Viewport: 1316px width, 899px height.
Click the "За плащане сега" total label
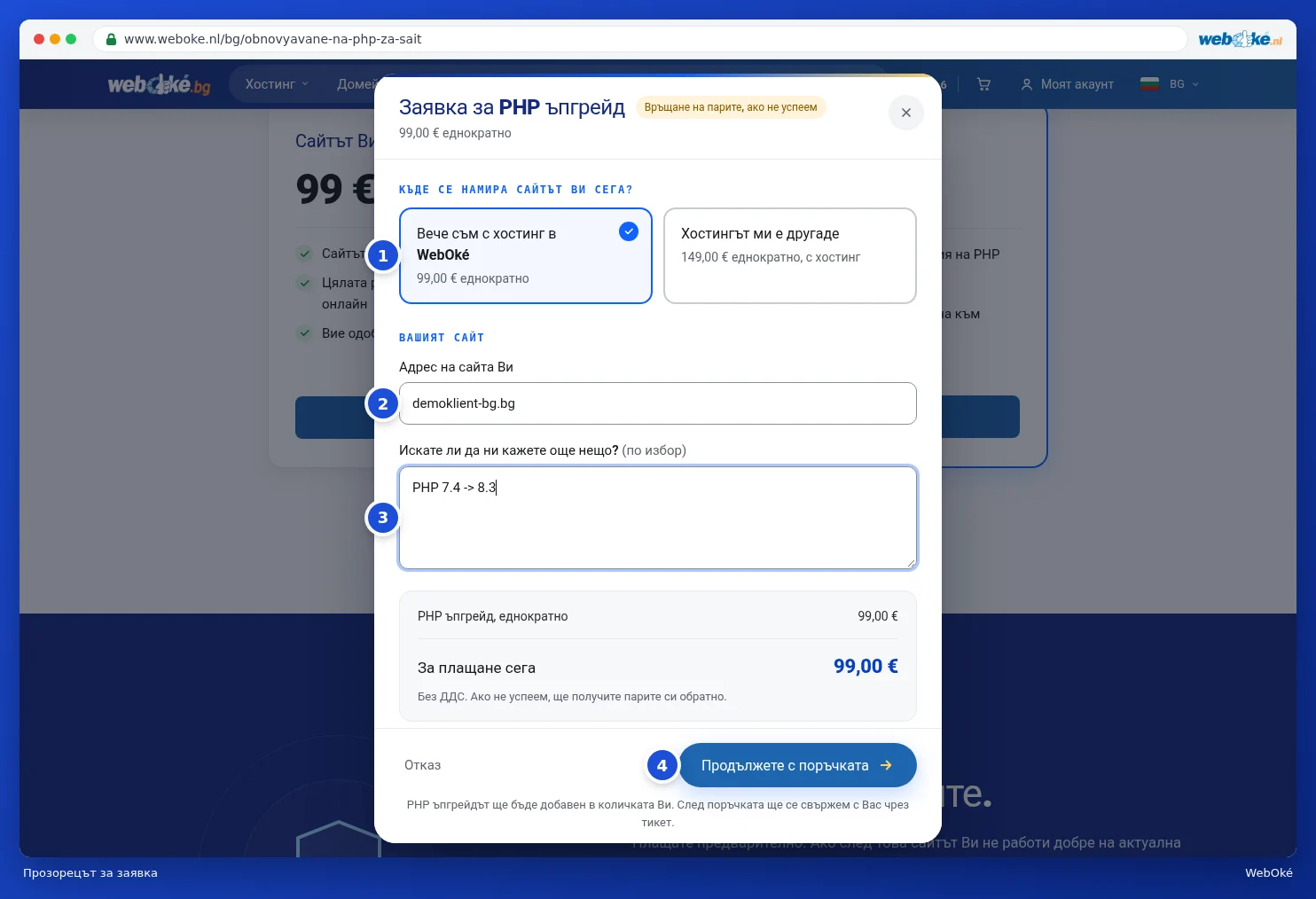(x=476, y=668)
